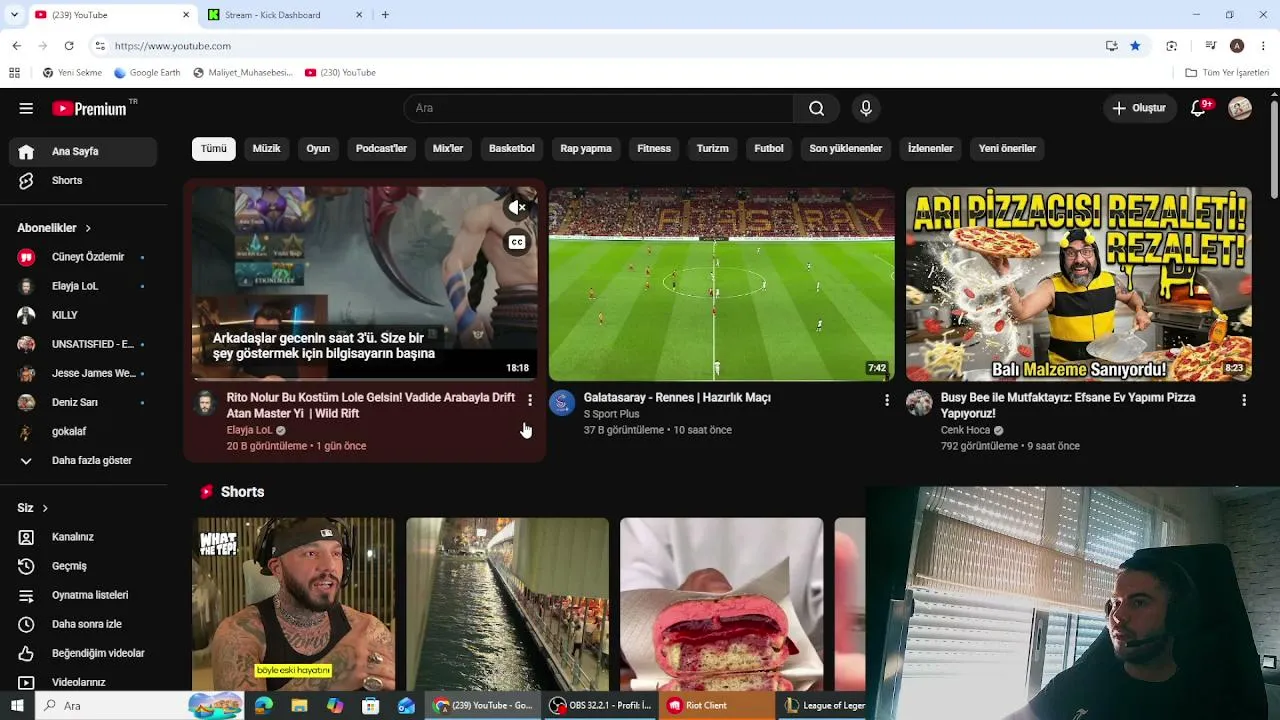Open Chrome profile avatar
Image resolution: width=1280 pixels, height=720 pixels.
click(x=1237, y=46)
